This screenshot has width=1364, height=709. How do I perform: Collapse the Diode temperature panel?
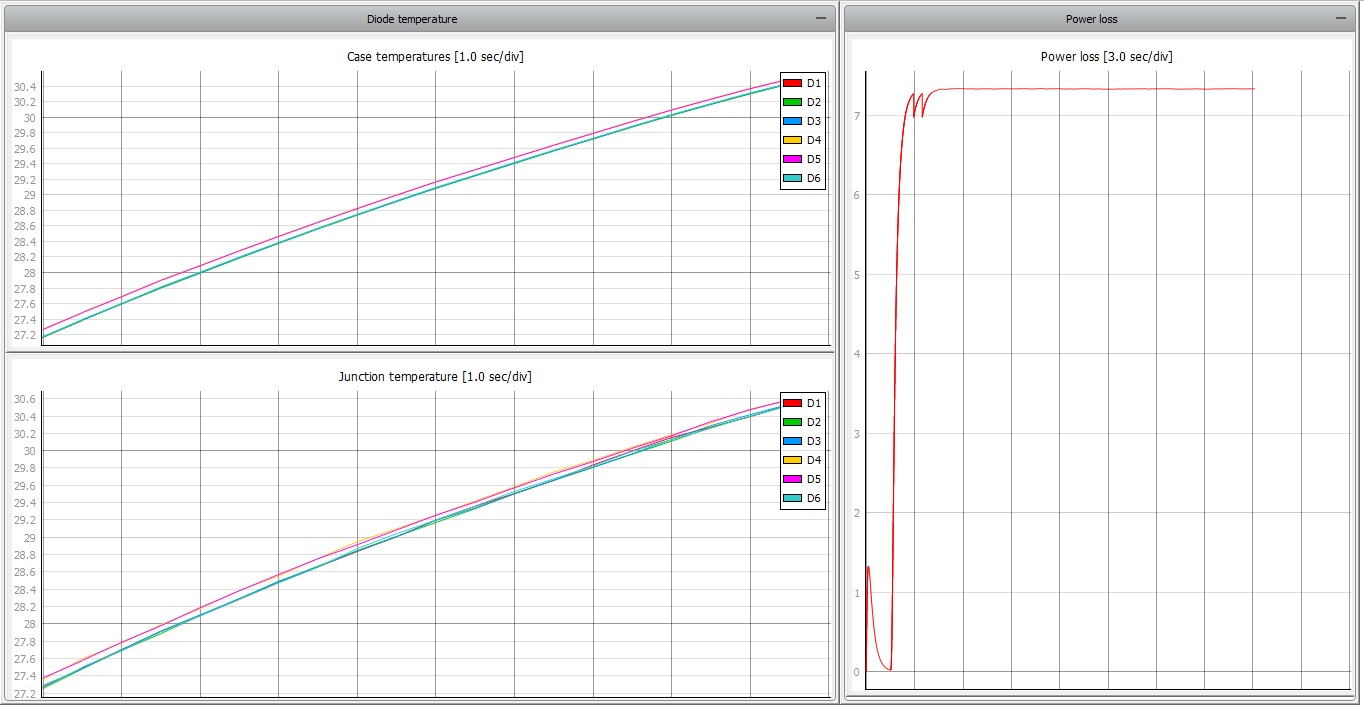click(821, 18)
